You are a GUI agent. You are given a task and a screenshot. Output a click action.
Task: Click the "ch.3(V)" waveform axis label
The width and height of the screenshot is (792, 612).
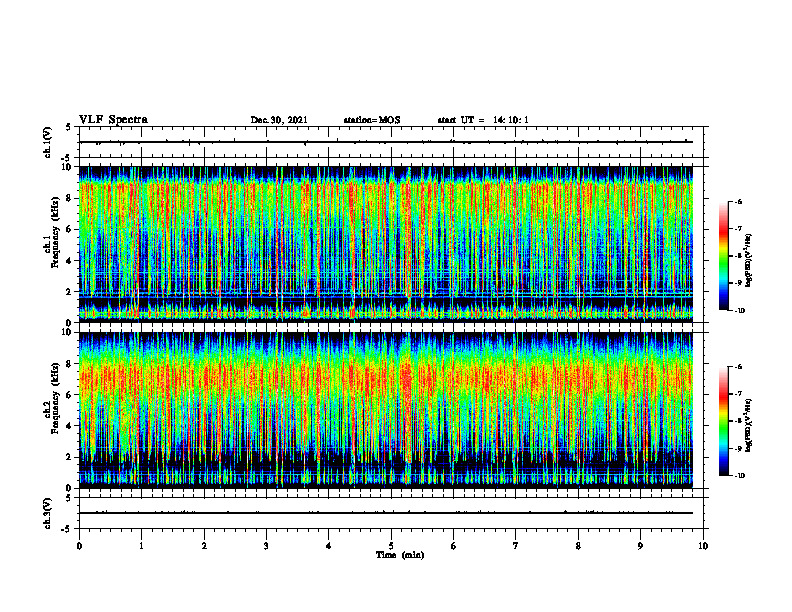coord(47,513)
